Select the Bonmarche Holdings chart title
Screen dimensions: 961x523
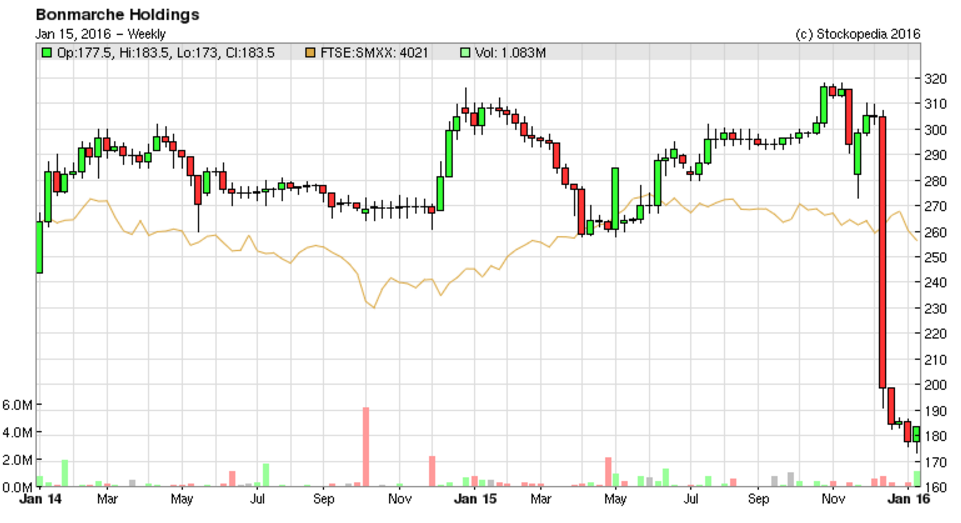pos(118,15)
